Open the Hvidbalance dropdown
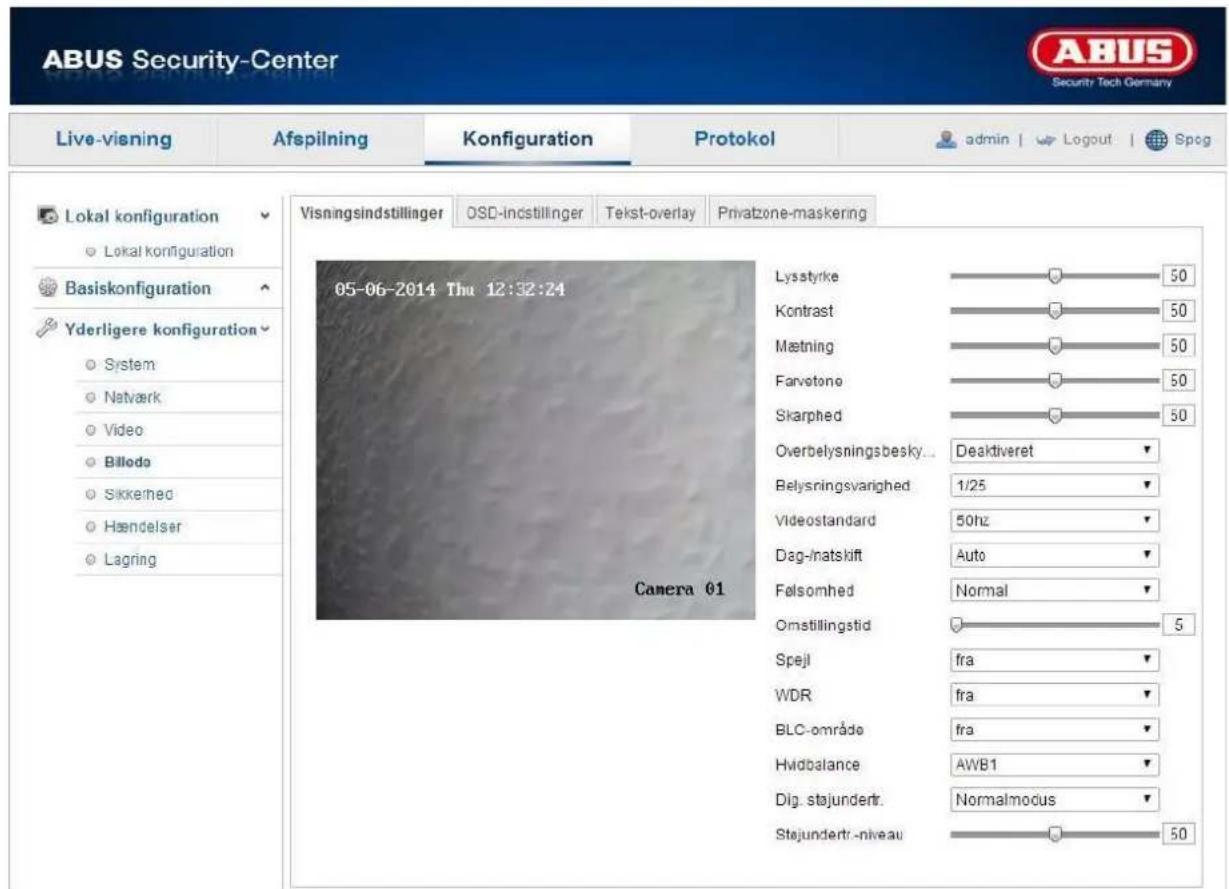The height and width of the screenshot is (889, 1229). [x=1053, y=765]
